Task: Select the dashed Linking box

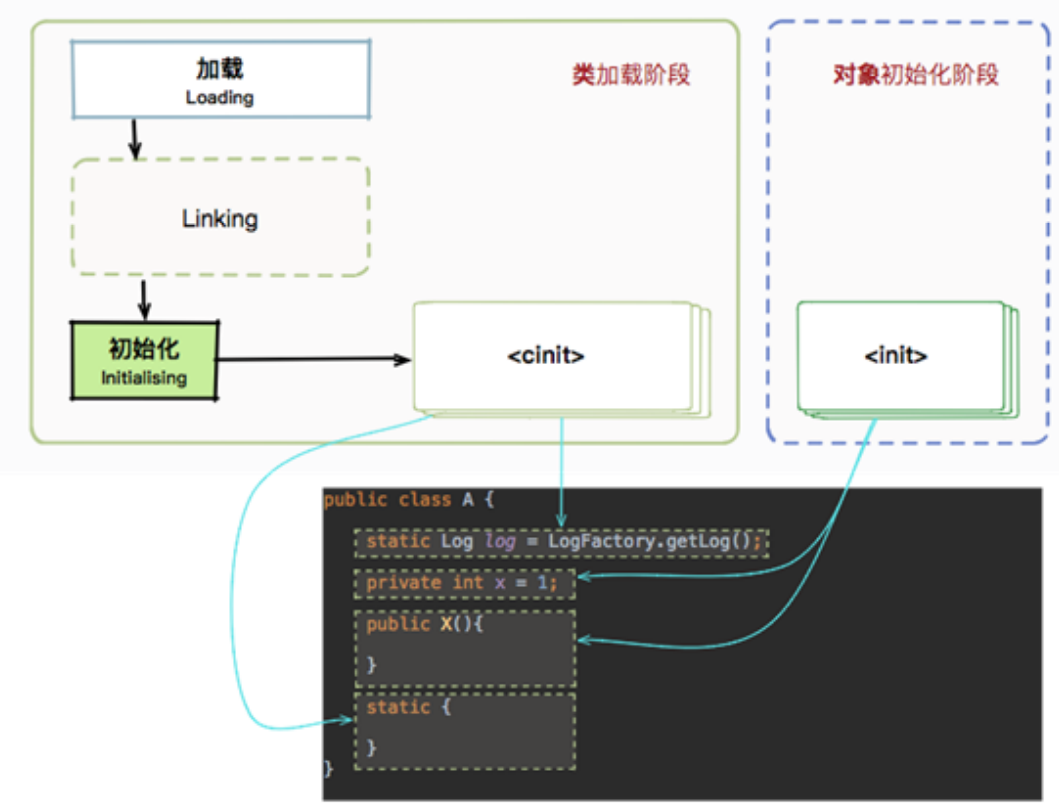Action: [221, 218]
